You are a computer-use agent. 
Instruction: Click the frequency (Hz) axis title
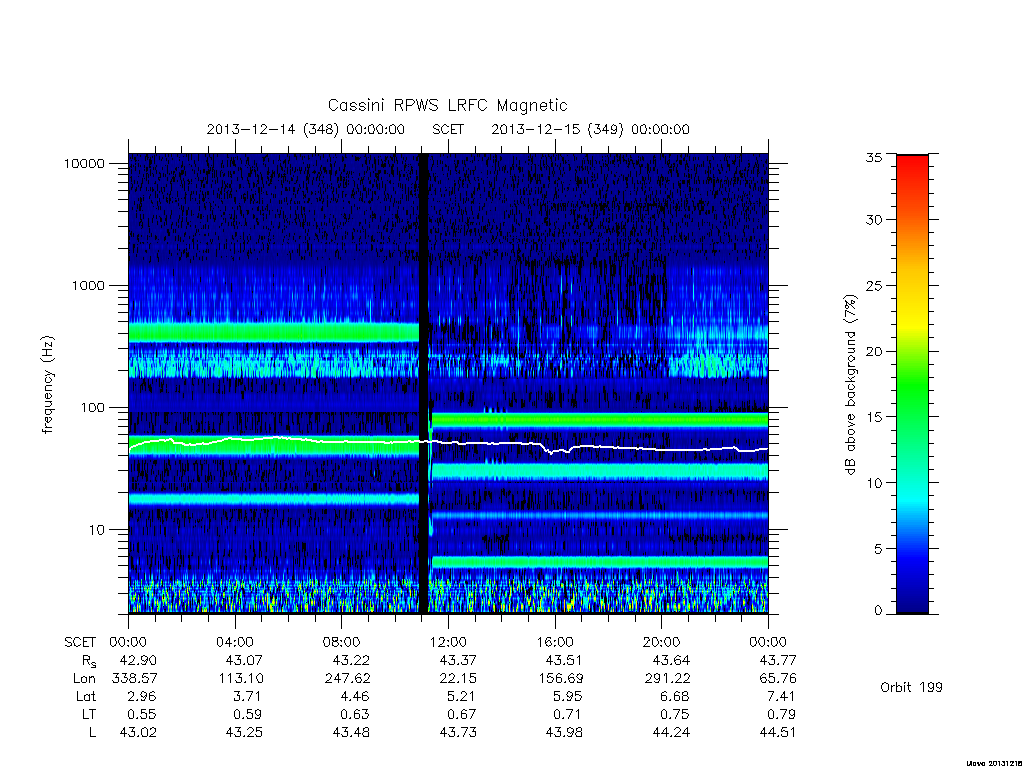pos(48,385)
